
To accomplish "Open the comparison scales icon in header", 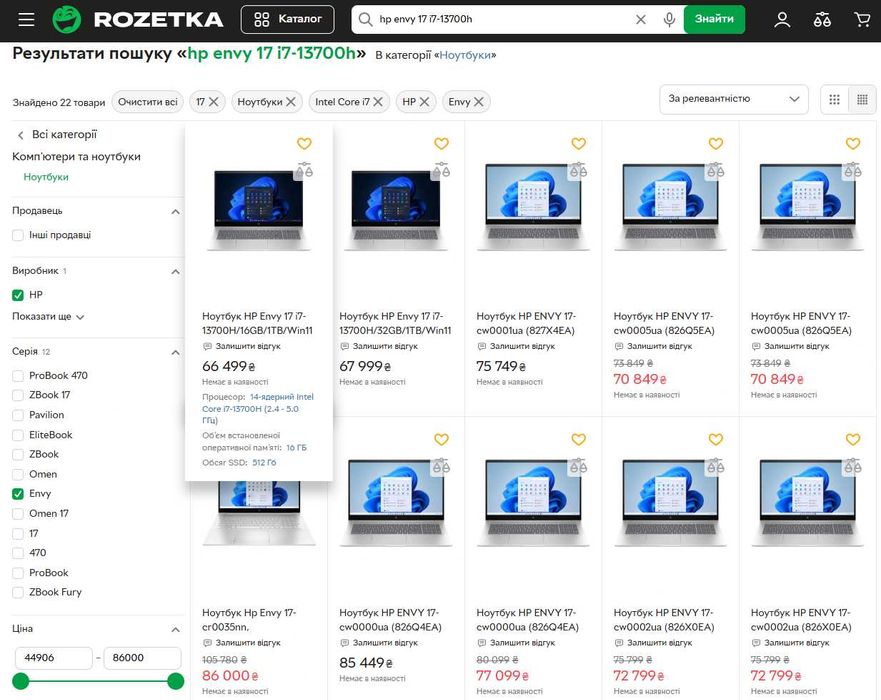I will (822, 20).
